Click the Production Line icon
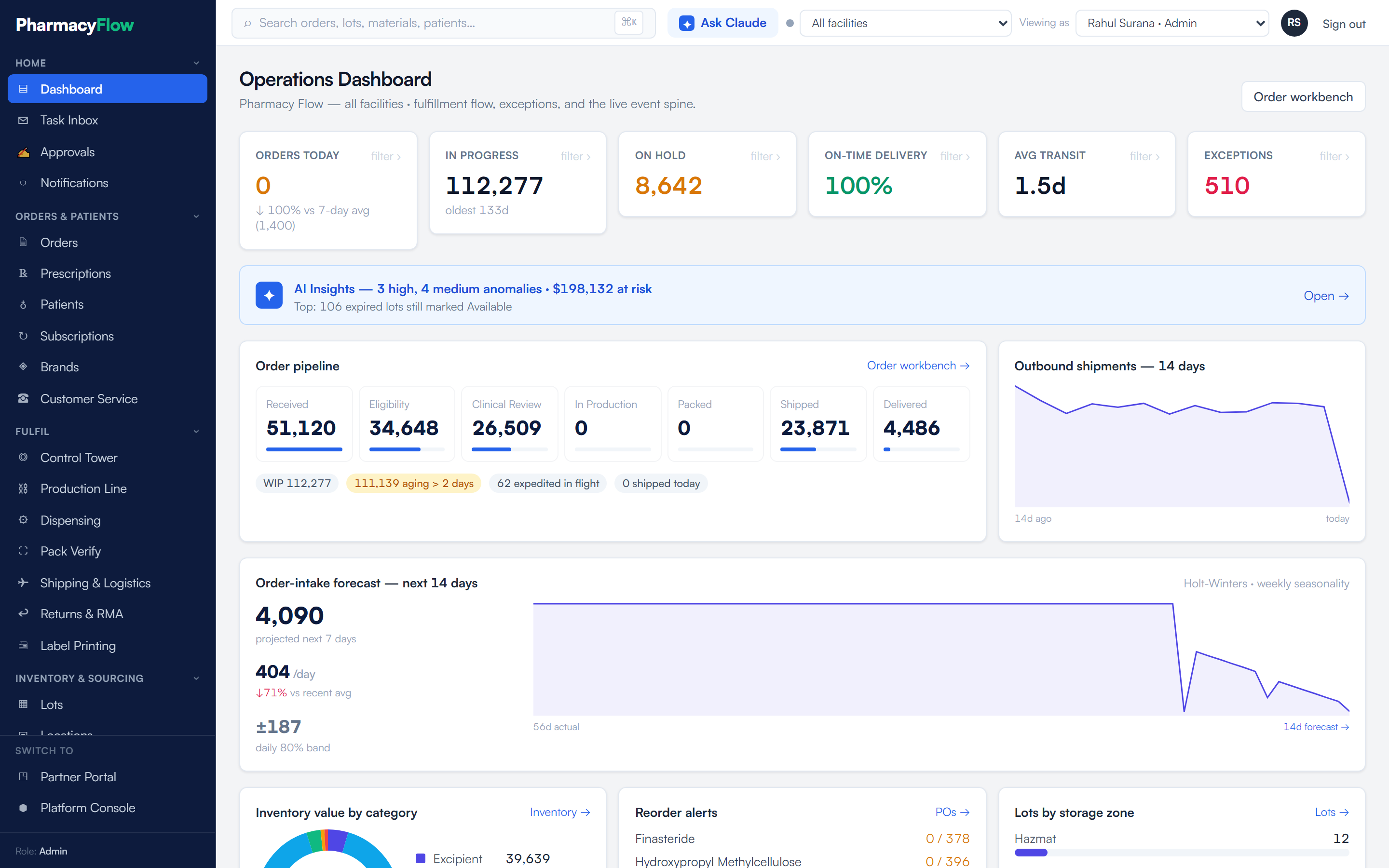Viewport: 1389px width, 868px height. point(23,488)
